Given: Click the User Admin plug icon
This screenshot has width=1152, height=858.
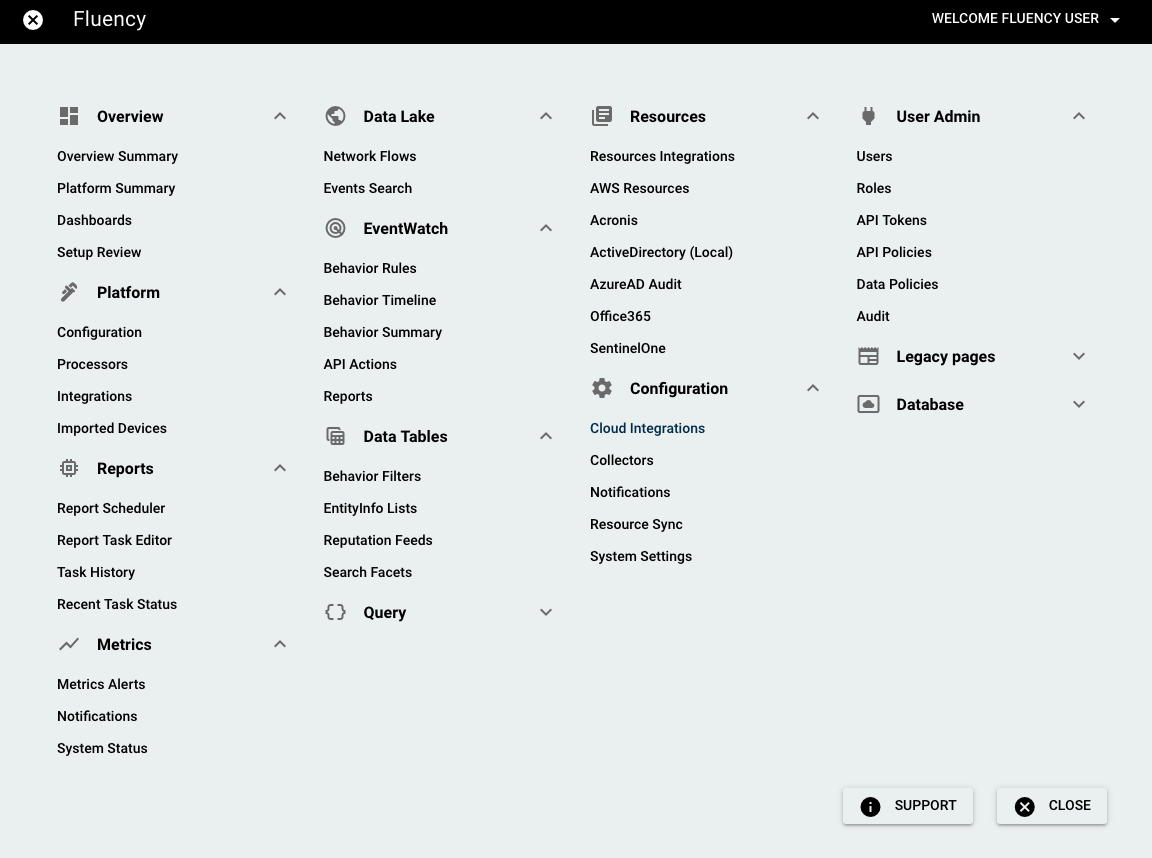Looking at the screenshot, I should 868,116.
